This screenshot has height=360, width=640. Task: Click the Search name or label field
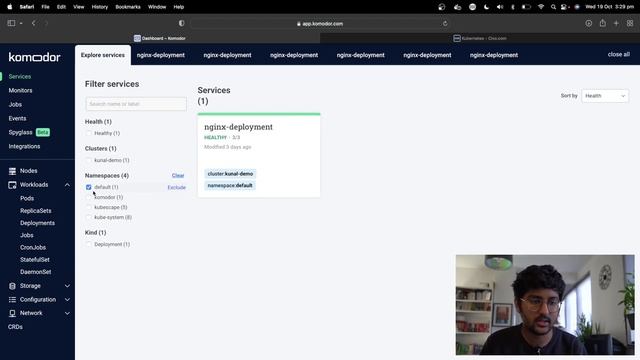(x=136, y=104)
